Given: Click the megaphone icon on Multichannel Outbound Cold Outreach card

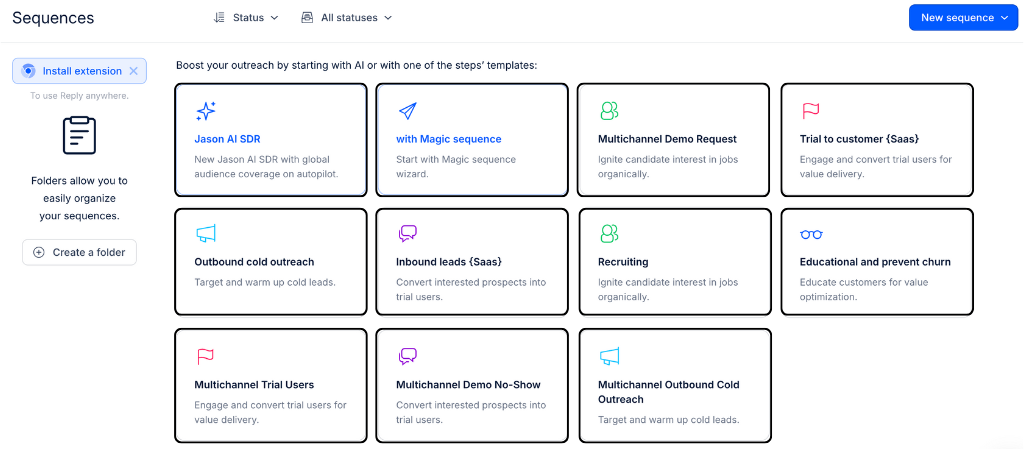Looking at the screenshot, I should click(609, 356).
